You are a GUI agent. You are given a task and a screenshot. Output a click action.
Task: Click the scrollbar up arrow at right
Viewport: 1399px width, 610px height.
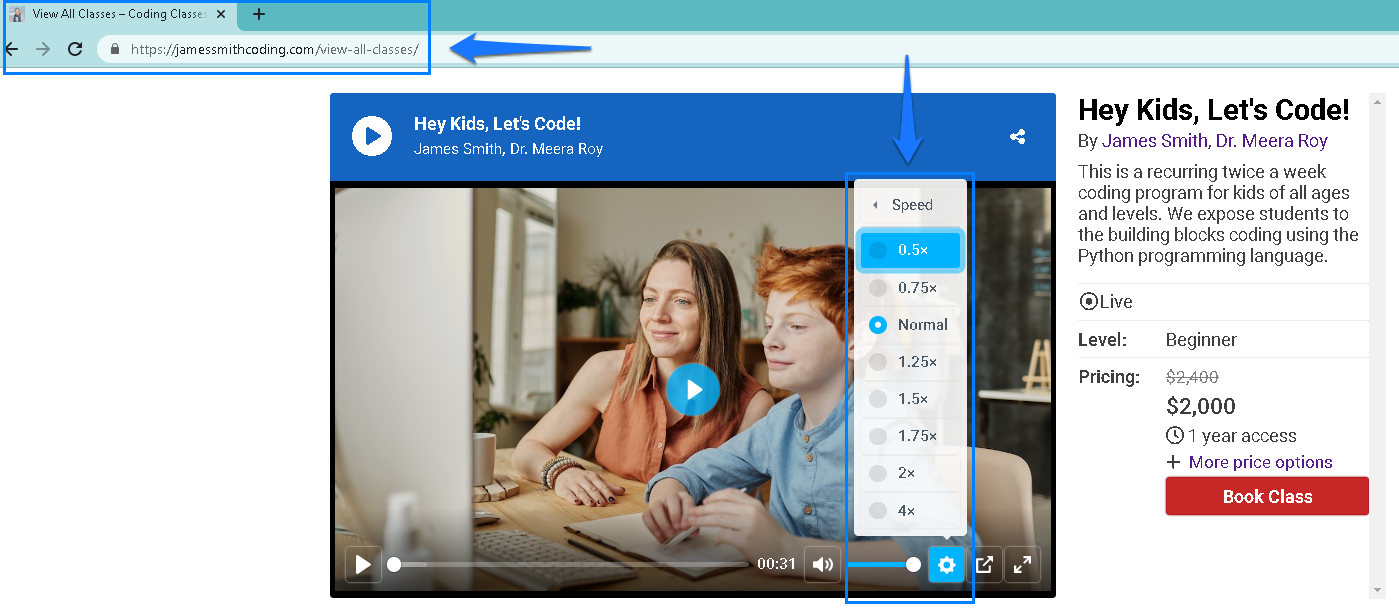click(x=1378, y=101)
